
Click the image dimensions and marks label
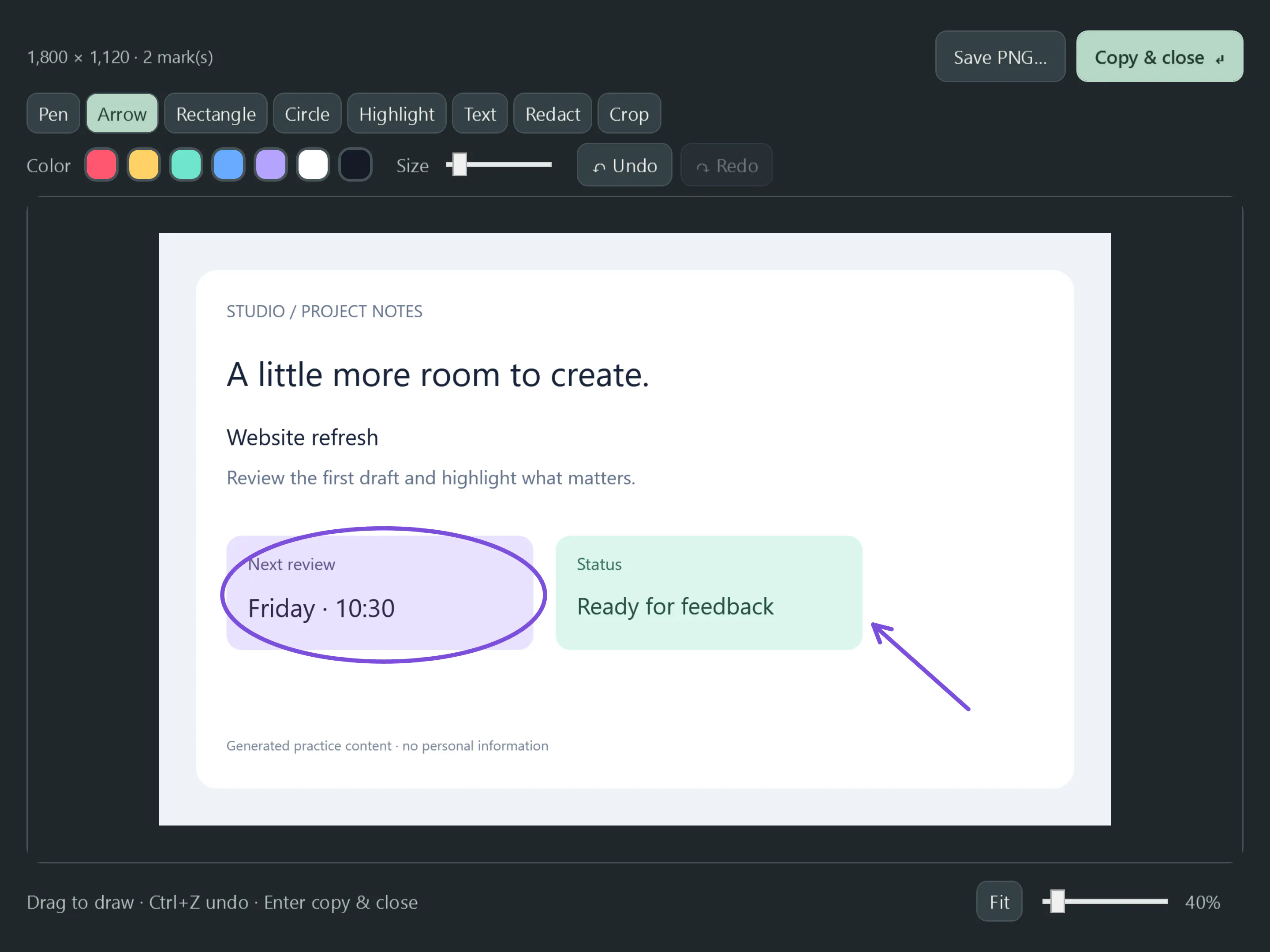(120, 57)
